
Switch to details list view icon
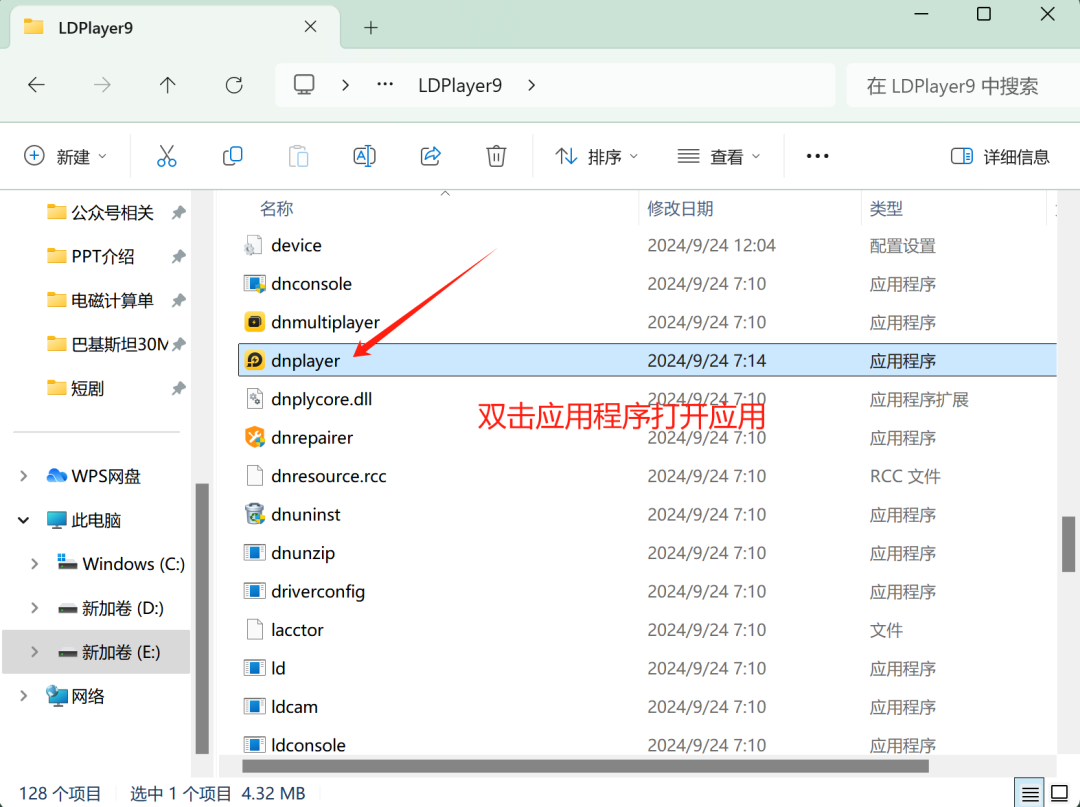(x=1030, y=793)
